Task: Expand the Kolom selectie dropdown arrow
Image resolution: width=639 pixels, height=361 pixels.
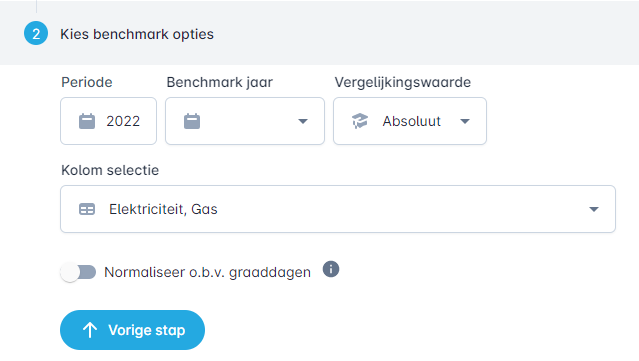Action: coord(594,209)
